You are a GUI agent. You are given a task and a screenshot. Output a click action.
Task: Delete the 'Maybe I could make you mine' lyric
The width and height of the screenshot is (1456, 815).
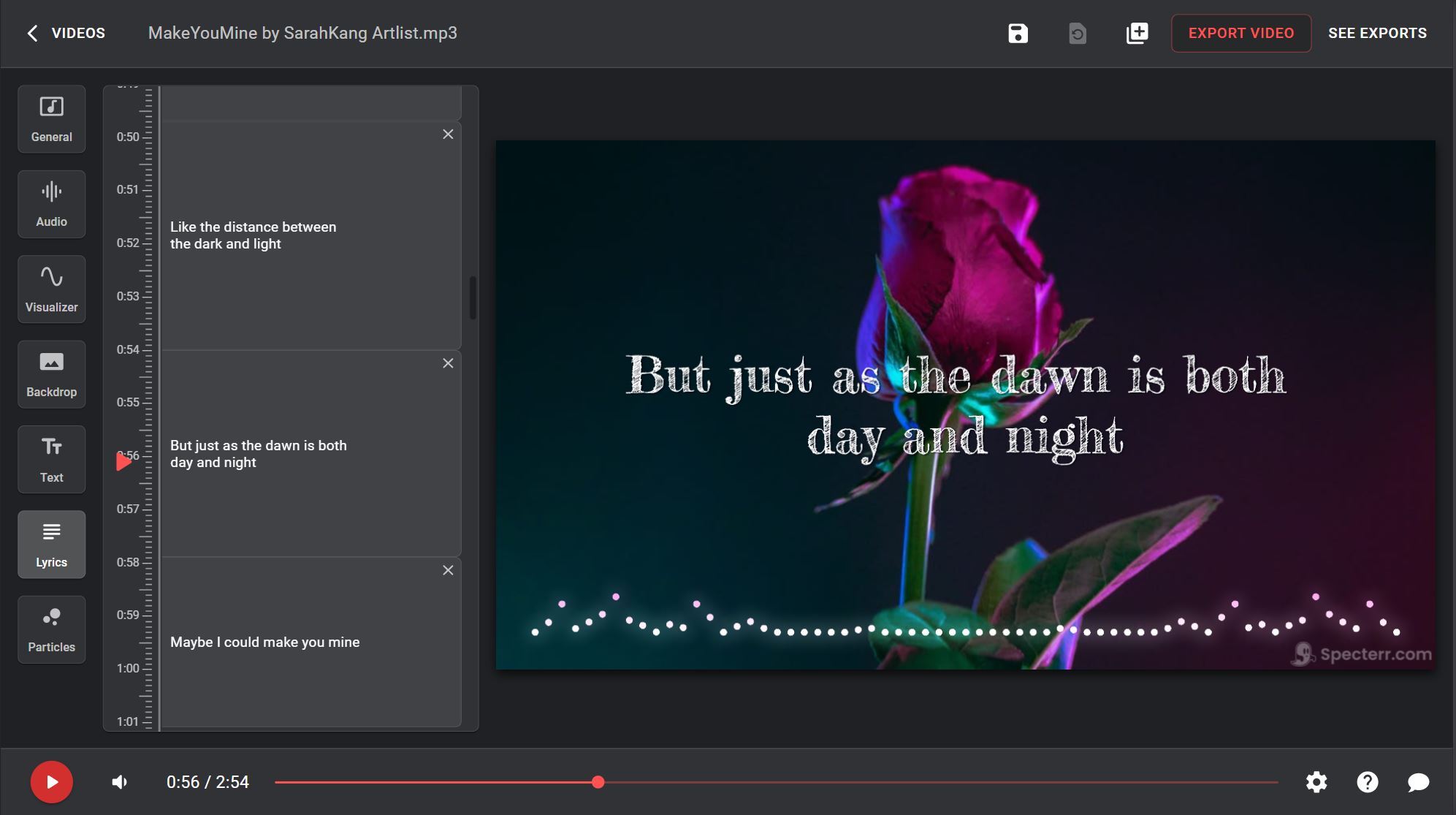pos(448,570)
